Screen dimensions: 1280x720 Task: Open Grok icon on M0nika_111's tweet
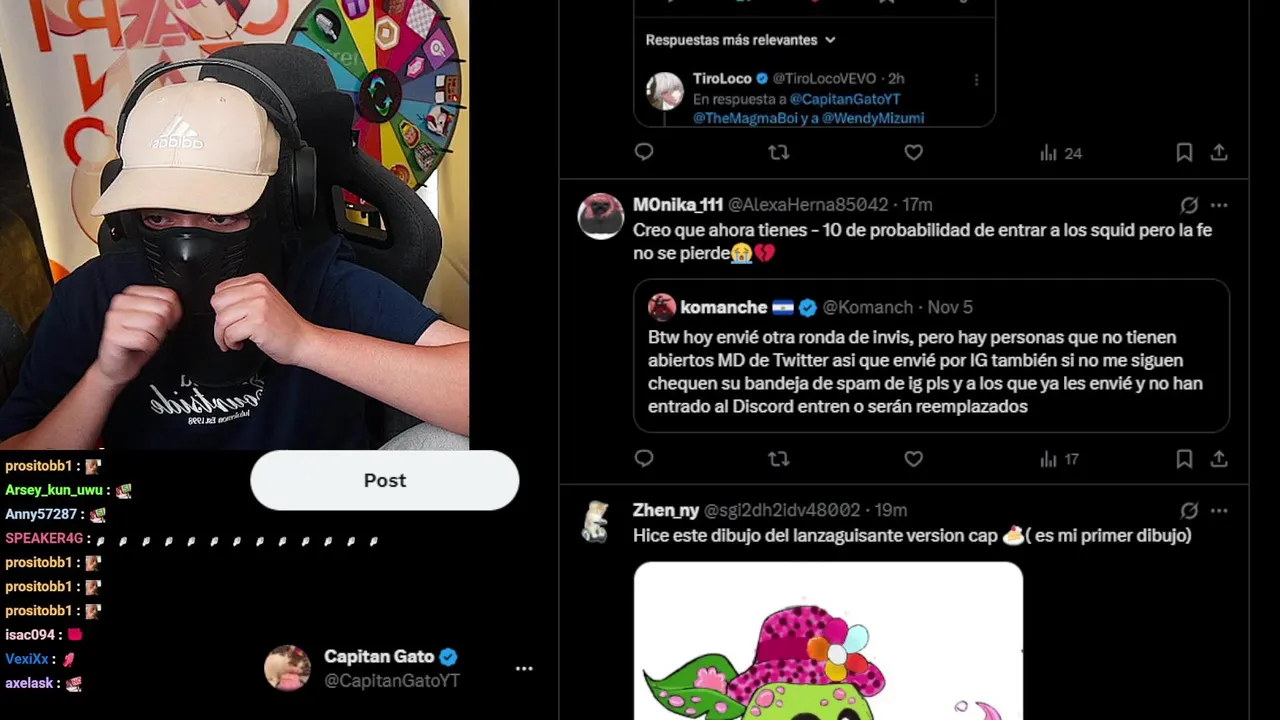pyautogui.click(x=1189, y=205)
